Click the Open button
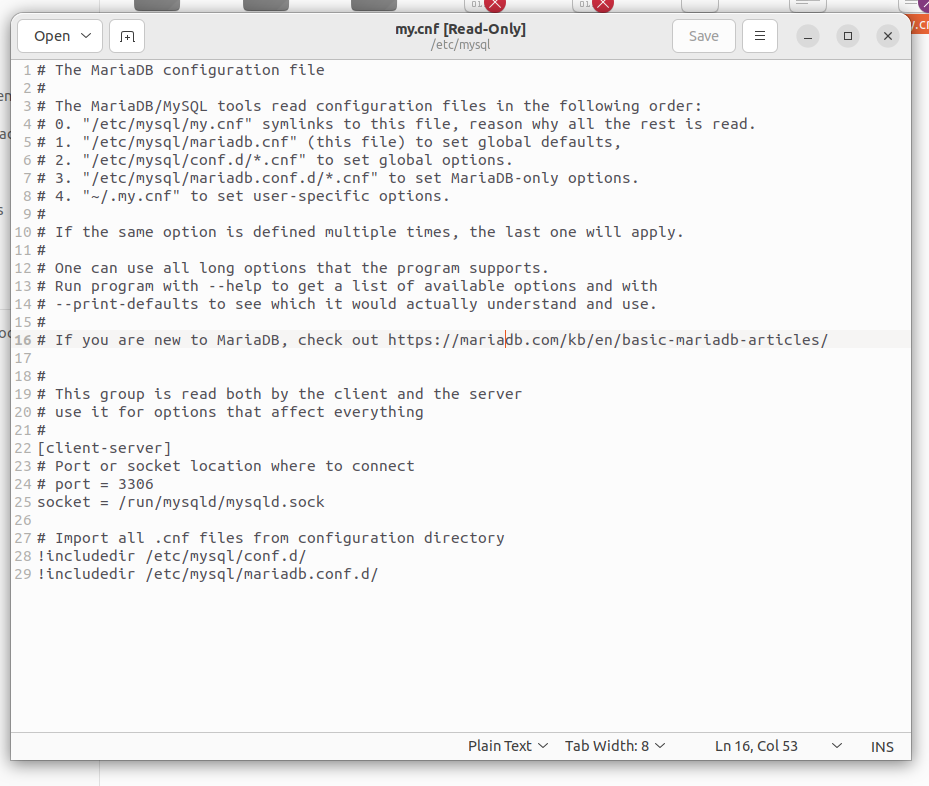Viewport: 929px width, 786px height. pos(52,36)
